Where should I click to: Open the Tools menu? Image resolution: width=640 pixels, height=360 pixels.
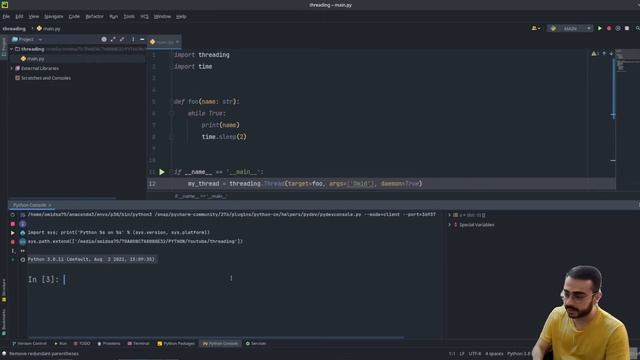[x=129, y=16]
